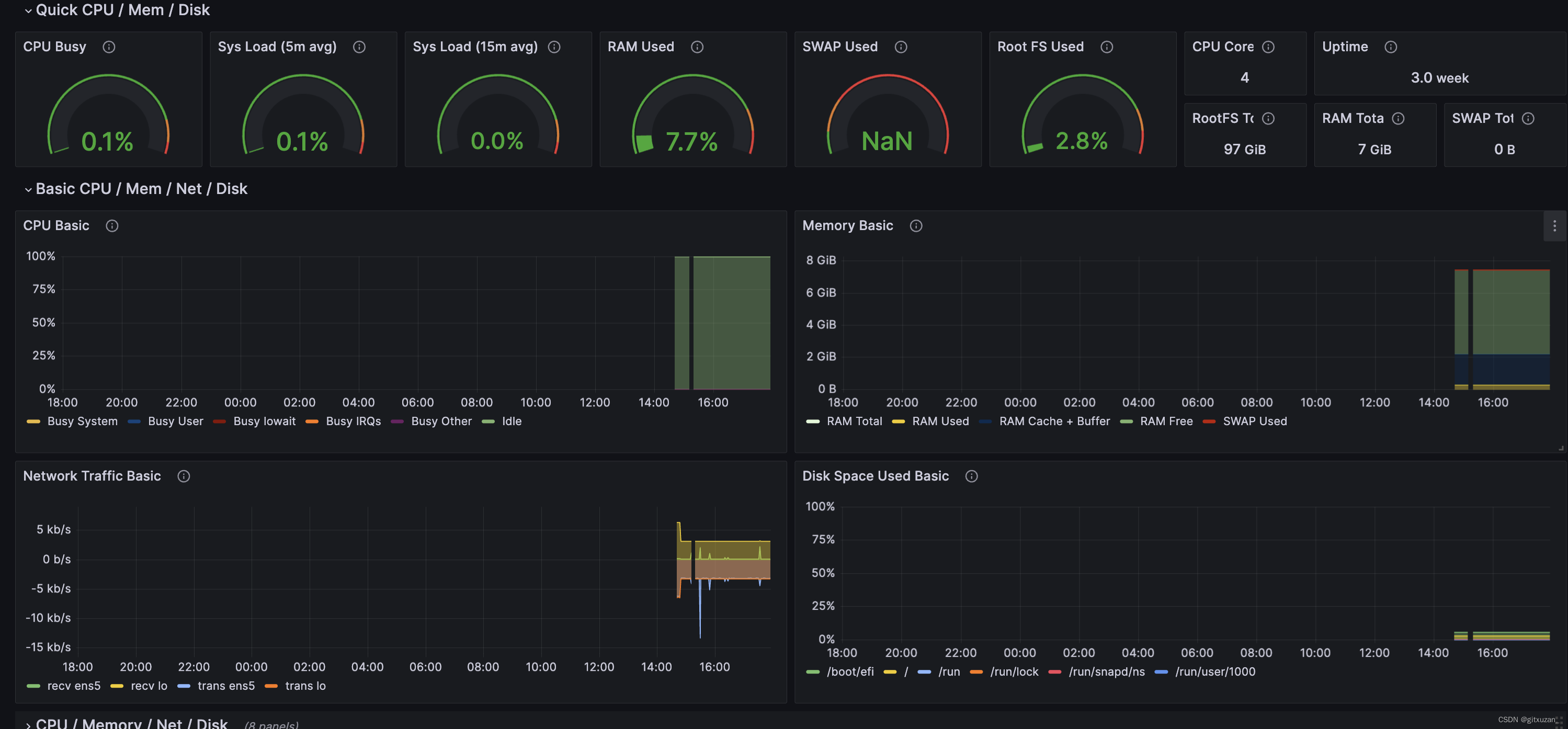Click the Root FS Used info icon
This screenshot has height=729, width=1568.
[1107, 47]
